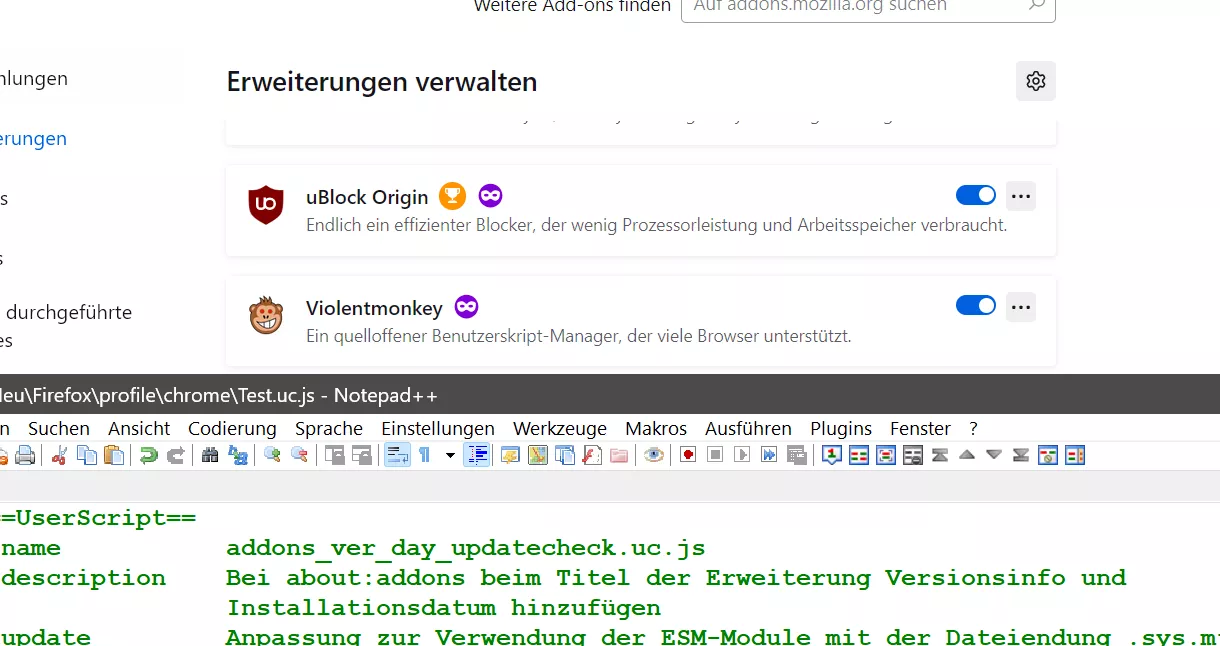Open the Sprache menu
The image size is (1220, 646).
[x=329, y=428]
